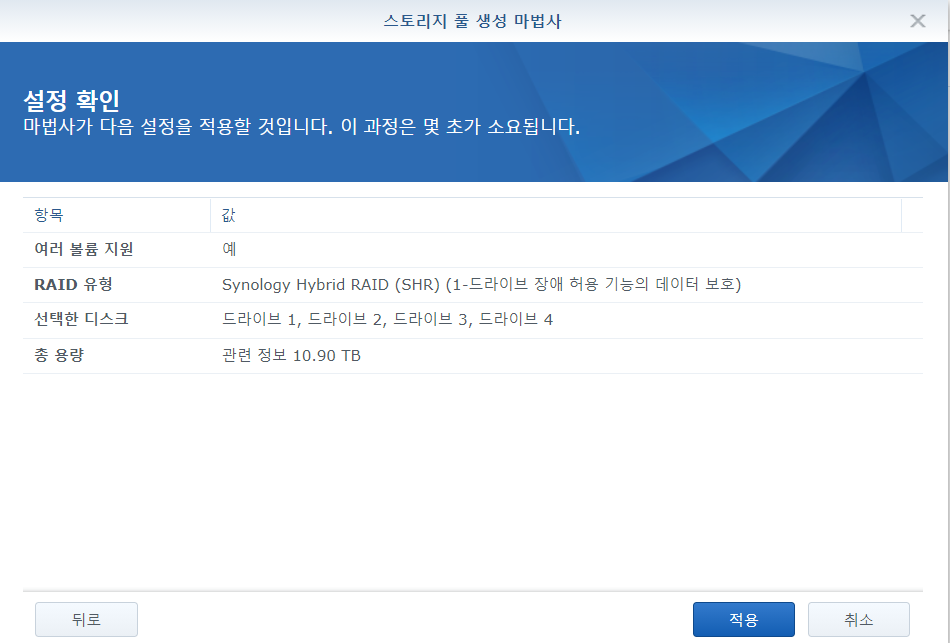
Task: Close the storage pool wizard dialog
Action: click(x=918, y=21)
